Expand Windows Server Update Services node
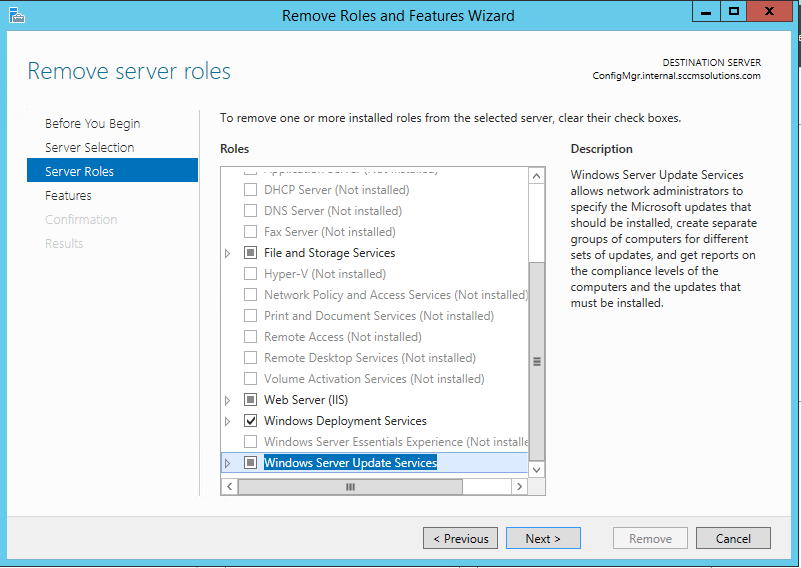 coord(228,463)
